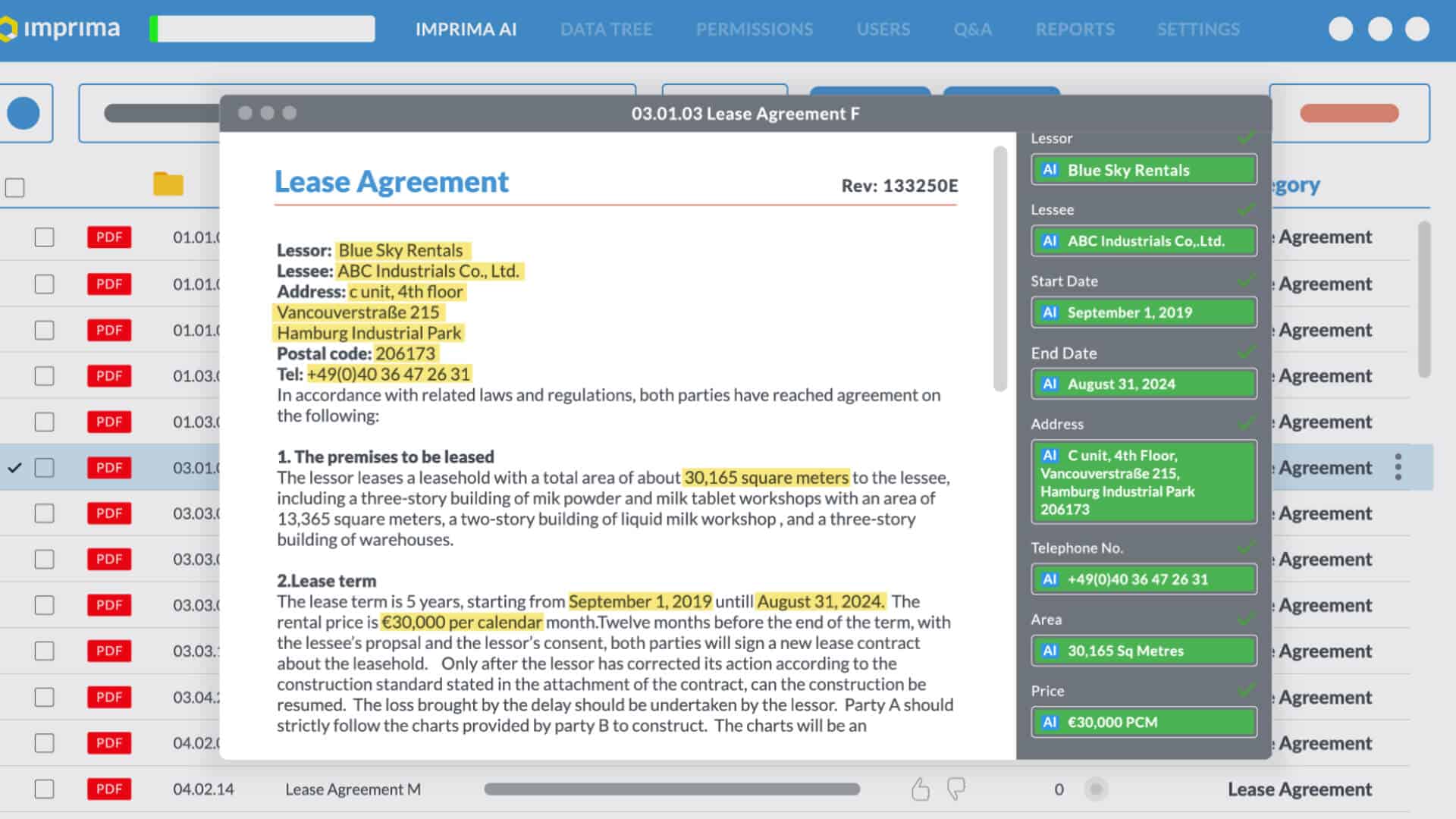Viewport: 1456px width, 819px height.
Task: Open the three-dot menu on highlighted row
Action: 1398,467
